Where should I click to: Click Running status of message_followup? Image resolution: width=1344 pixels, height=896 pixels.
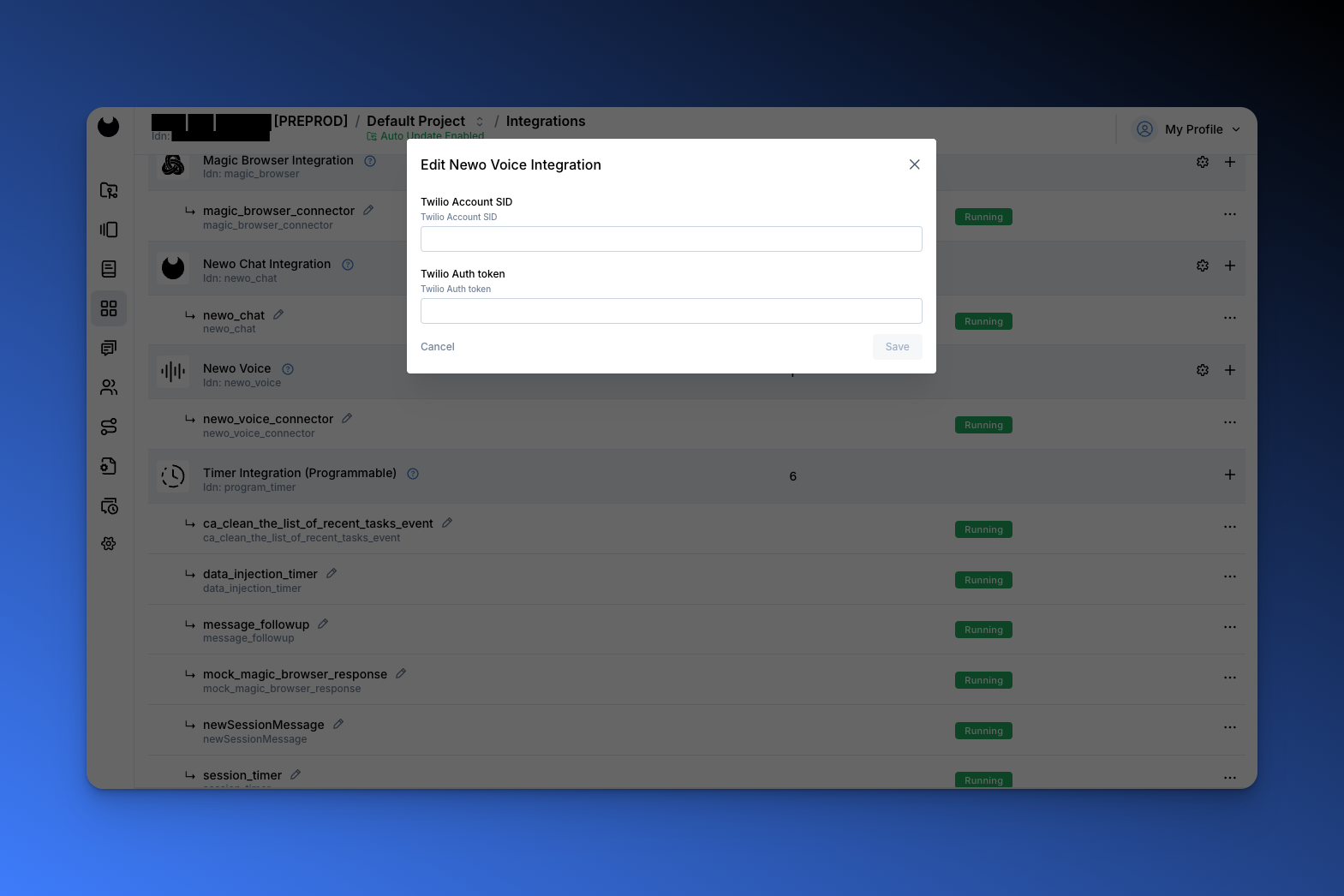coord(983,630)
